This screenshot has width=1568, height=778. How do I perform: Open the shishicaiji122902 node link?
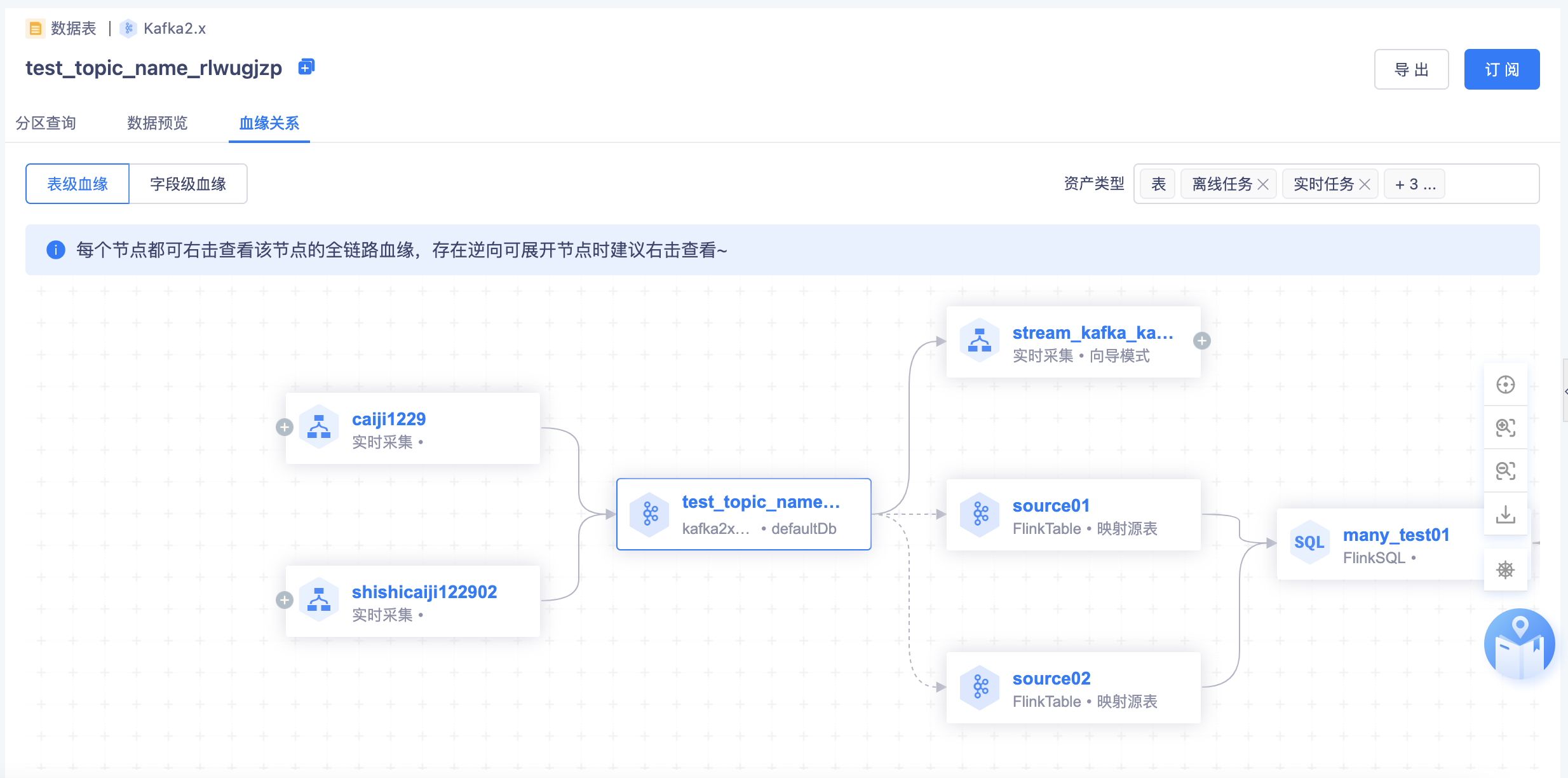click(424, 592)
